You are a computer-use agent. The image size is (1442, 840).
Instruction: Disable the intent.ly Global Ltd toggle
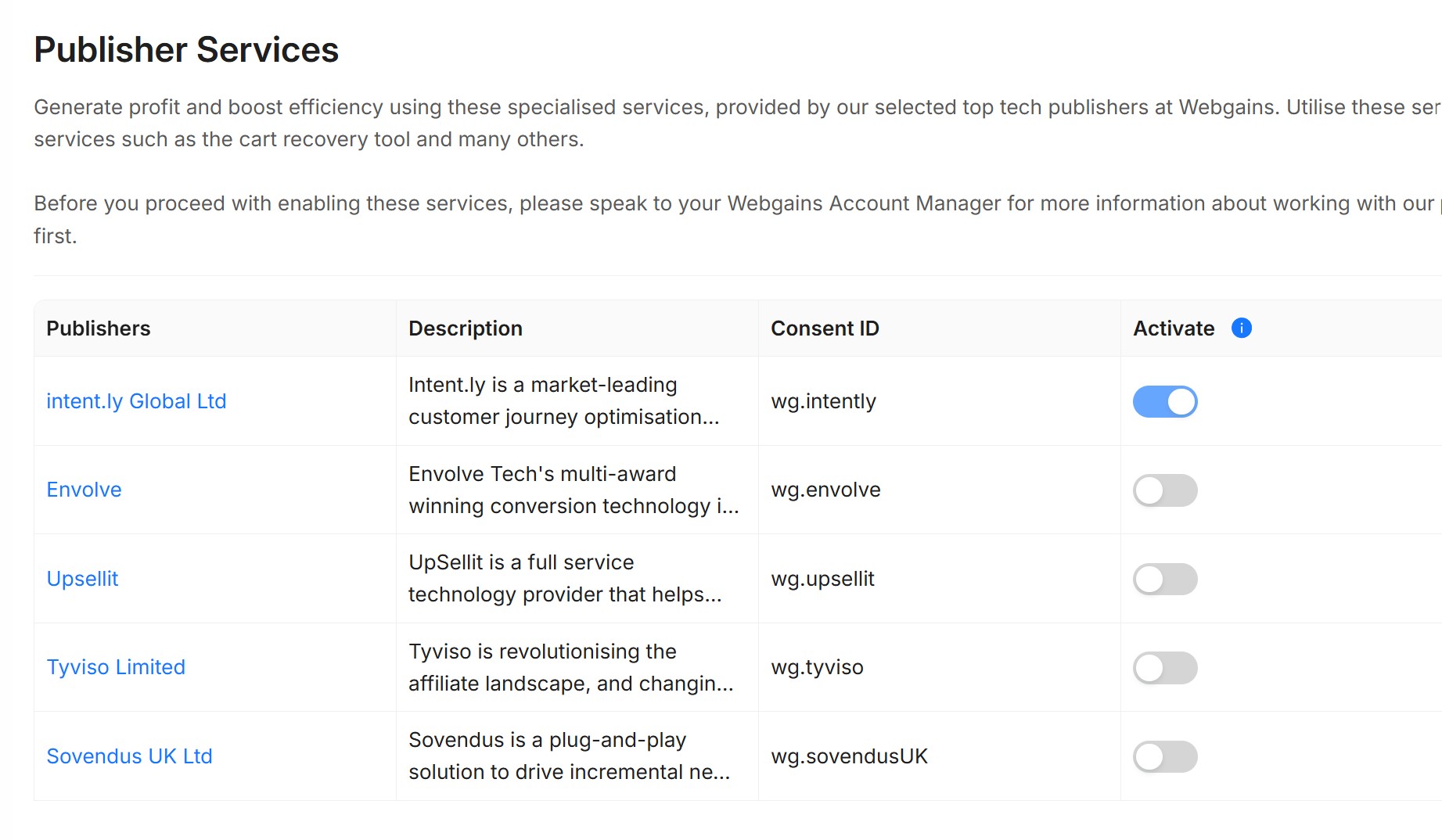tap(1165, 401)
